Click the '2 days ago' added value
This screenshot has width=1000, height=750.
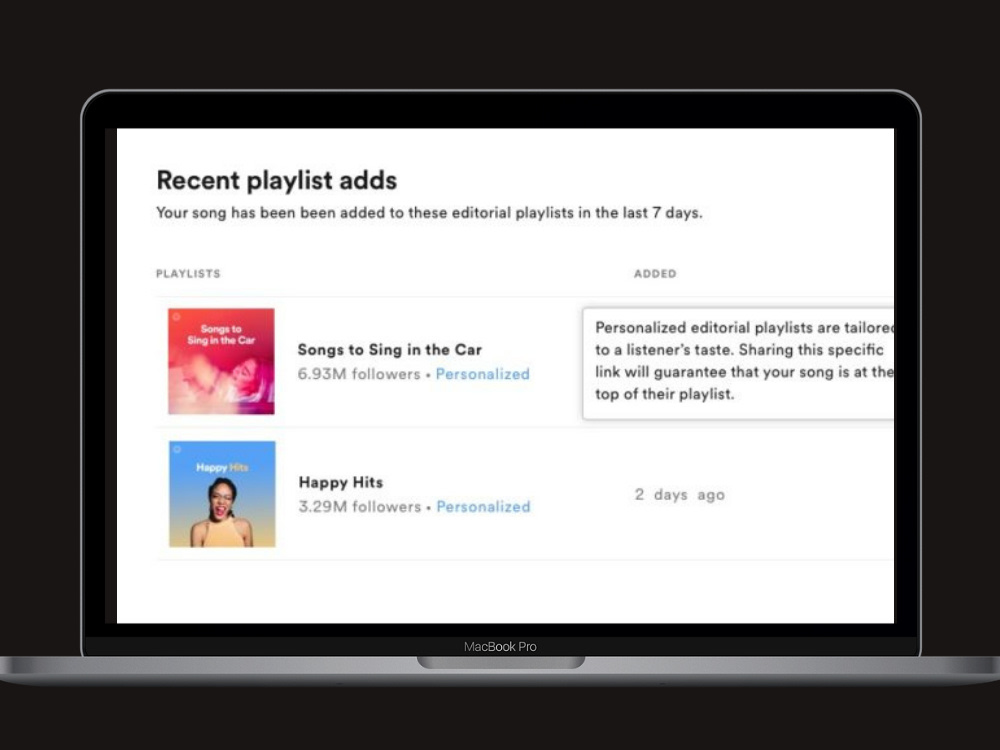[x=680, y=495]
